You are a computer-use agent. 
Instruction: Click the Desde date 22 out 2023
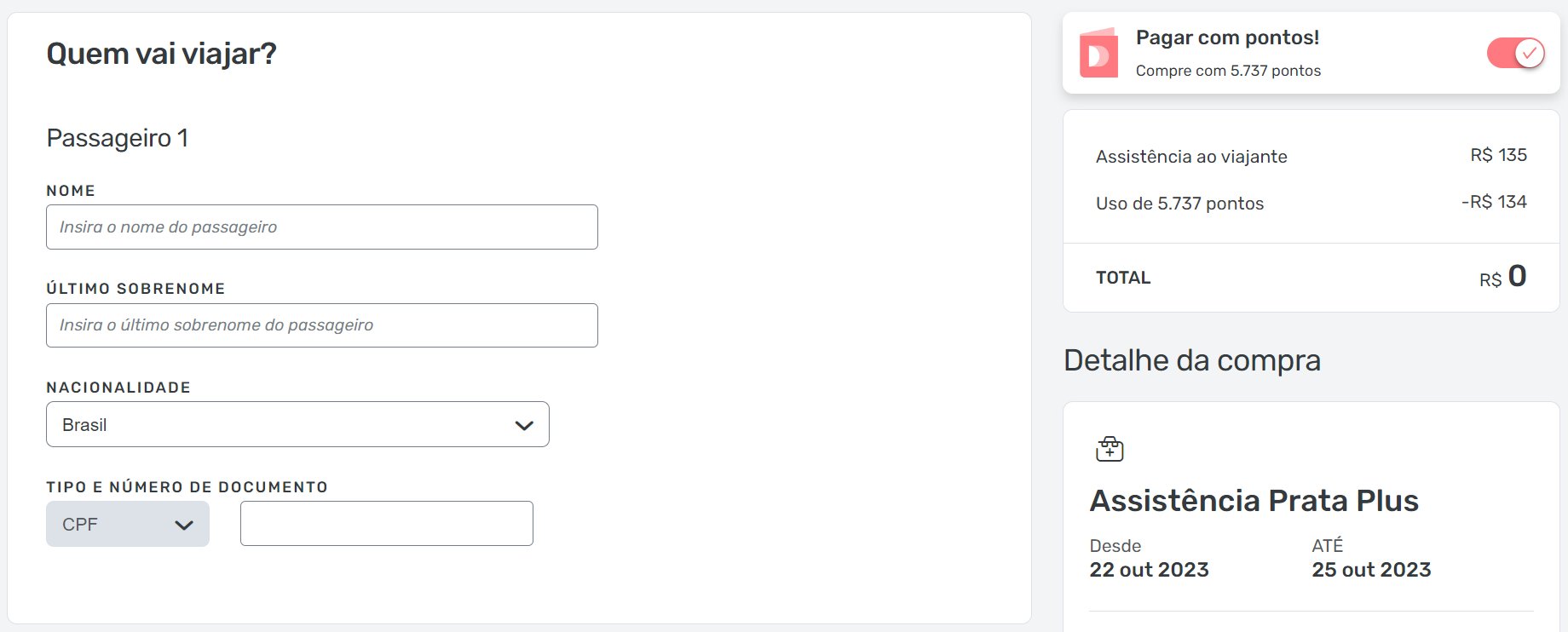pos(1149,570)
